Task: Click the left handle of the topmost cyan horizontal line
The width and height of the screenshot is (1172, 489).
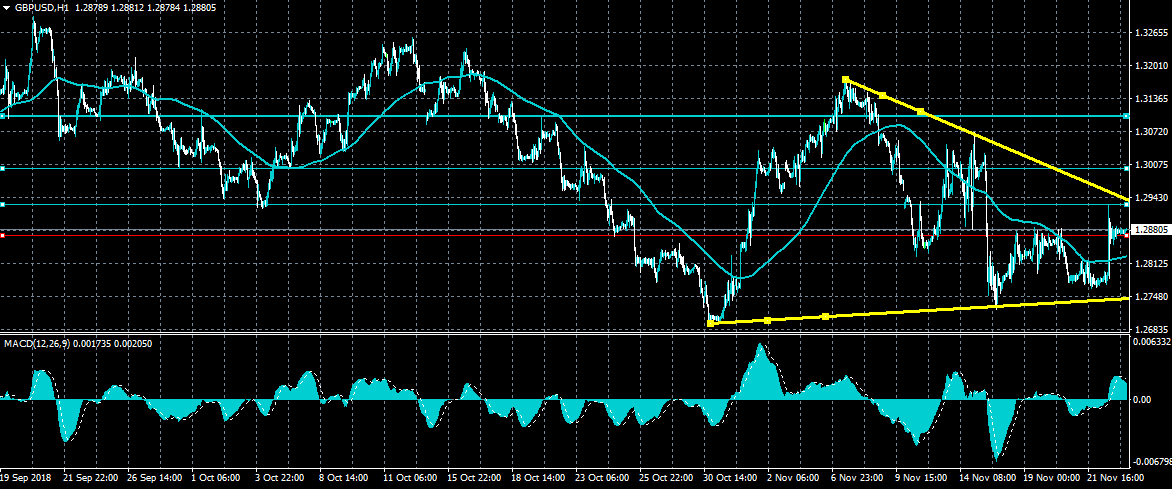Action: [x=2, y=116]
